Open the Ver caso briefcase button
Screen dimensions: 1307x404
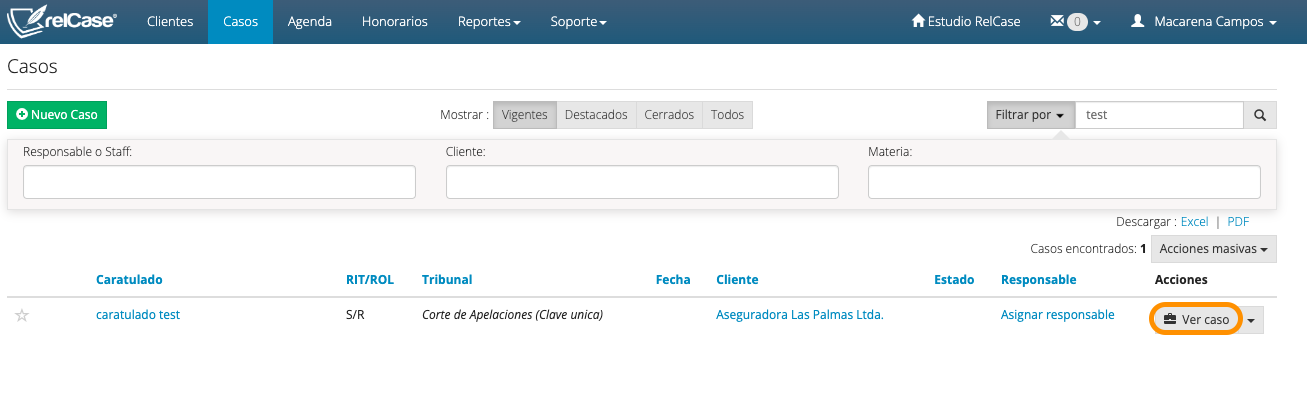coord(1196,319)
